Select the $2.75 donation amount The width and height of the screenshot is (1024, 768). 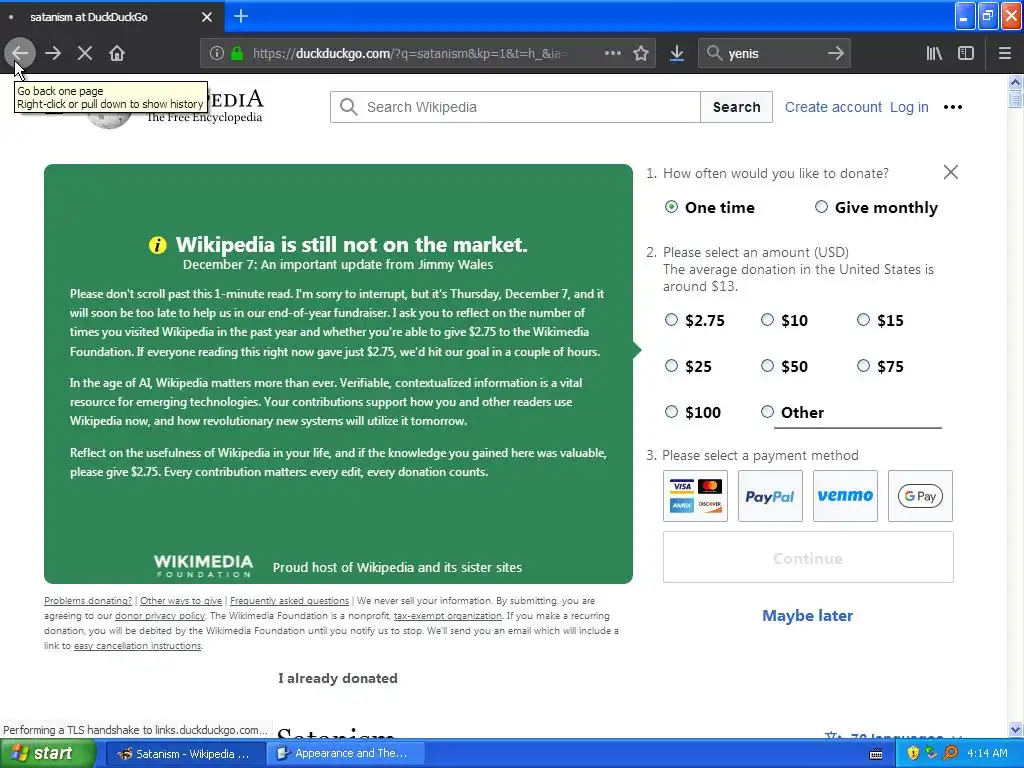click(x=671, y=320)
